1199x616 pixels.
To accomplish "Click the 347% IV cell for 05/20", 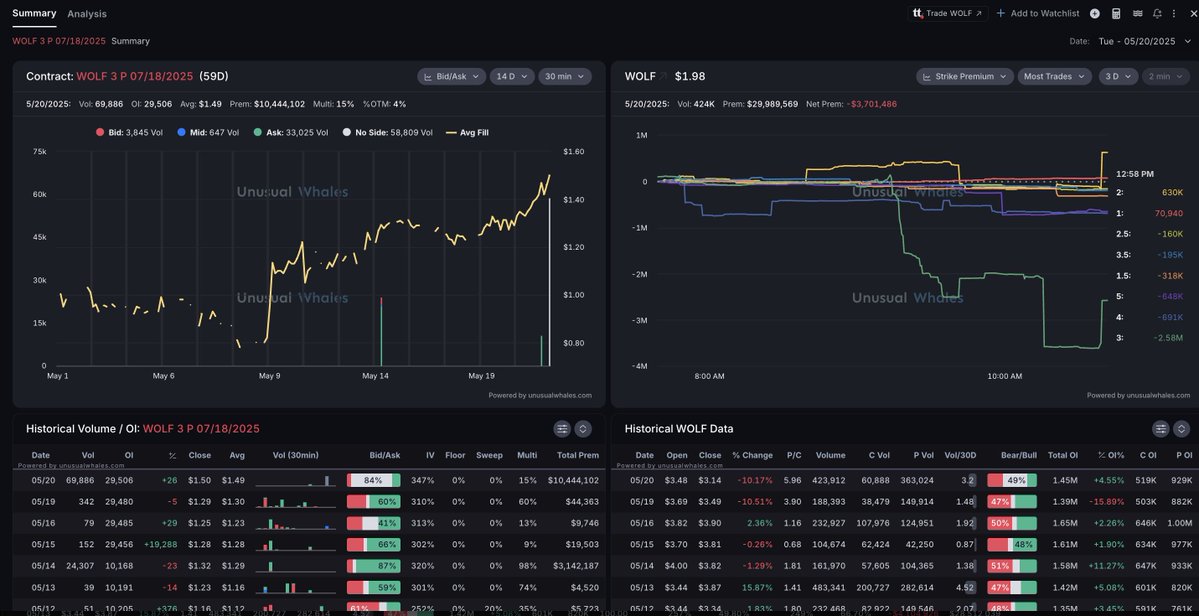I will (424, 480).
